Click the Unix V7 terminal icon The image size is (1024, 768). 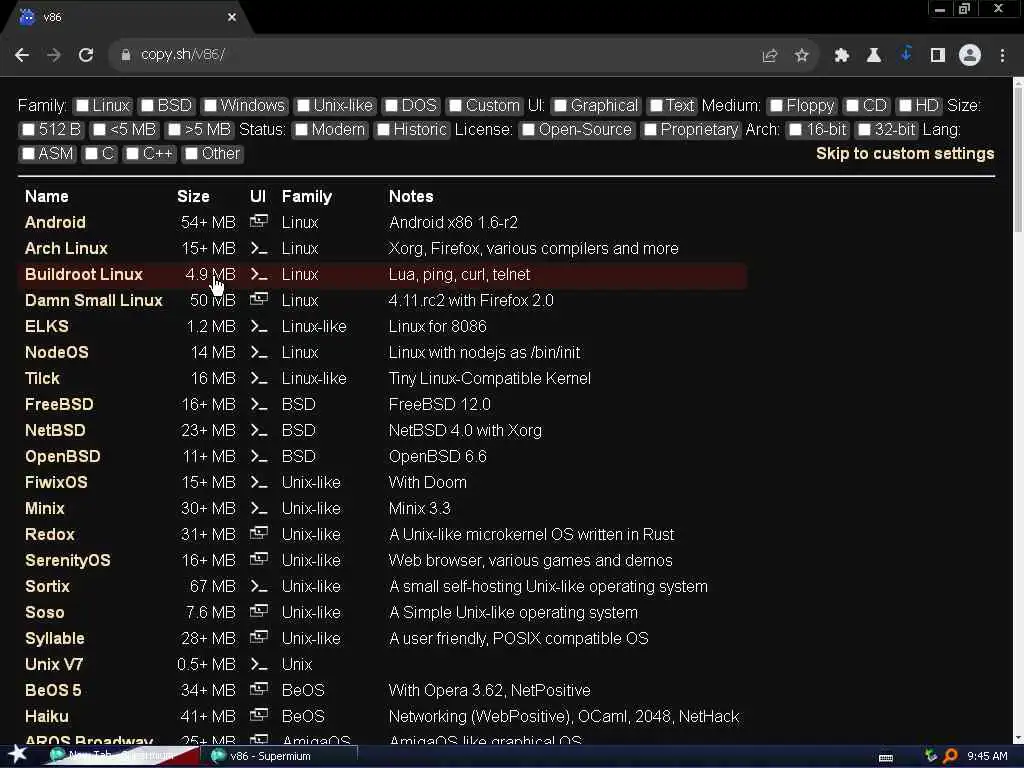coord(259,664)
